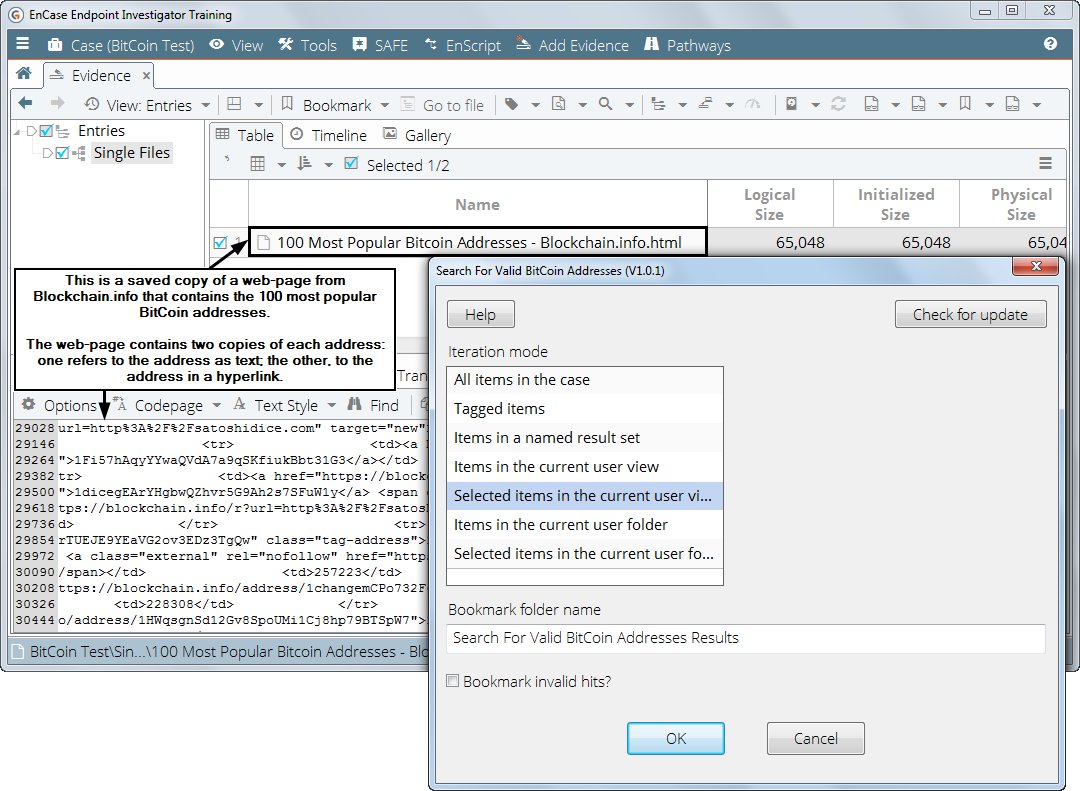Screen dimensions: 1080x791
Task: Select Single Files in tree
Action: point(132,152)
